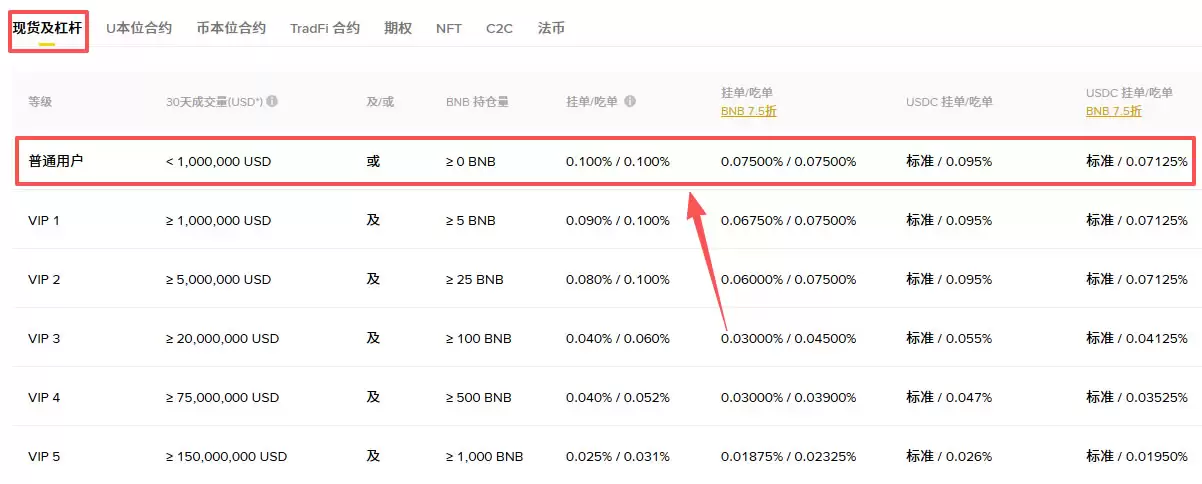Viewport: 1202px width, 484px height.
Task: Click the 0.040% / 0.060% fee cell
Action: coord(618,338)
